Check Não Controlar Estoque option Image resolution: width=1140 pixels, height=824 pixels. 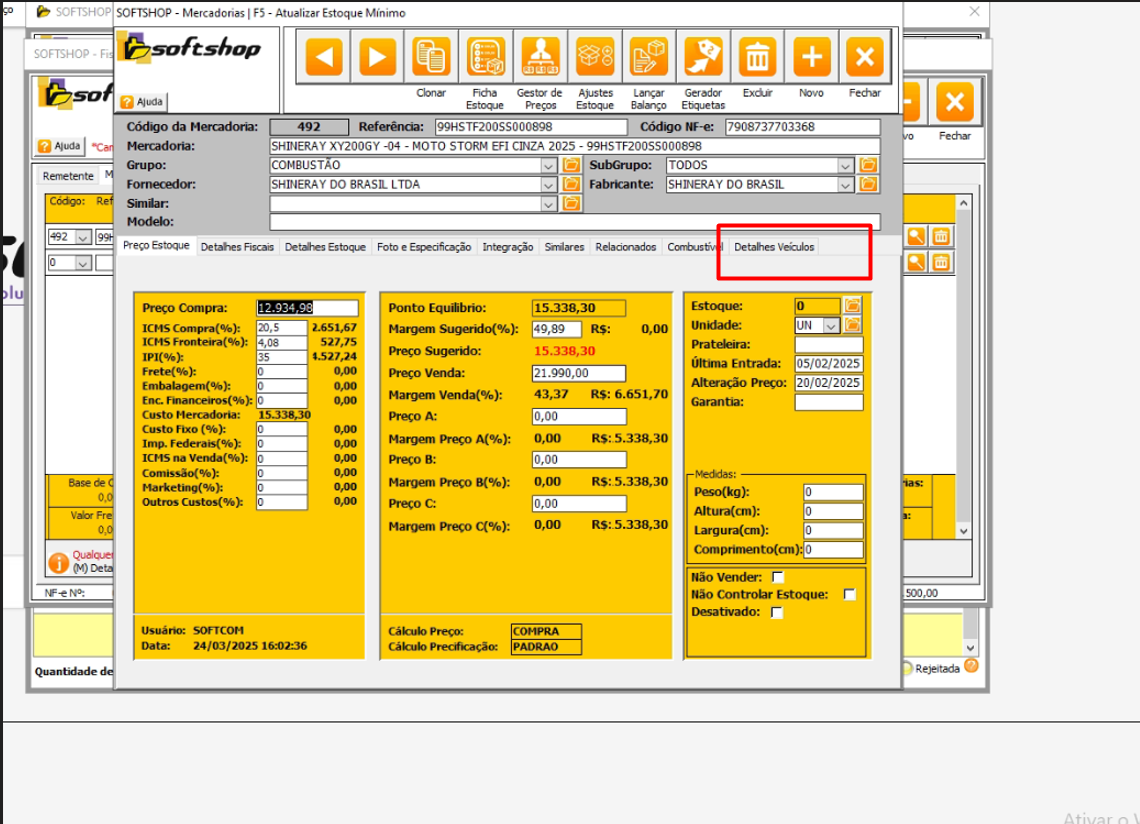(x=849, y=595)
